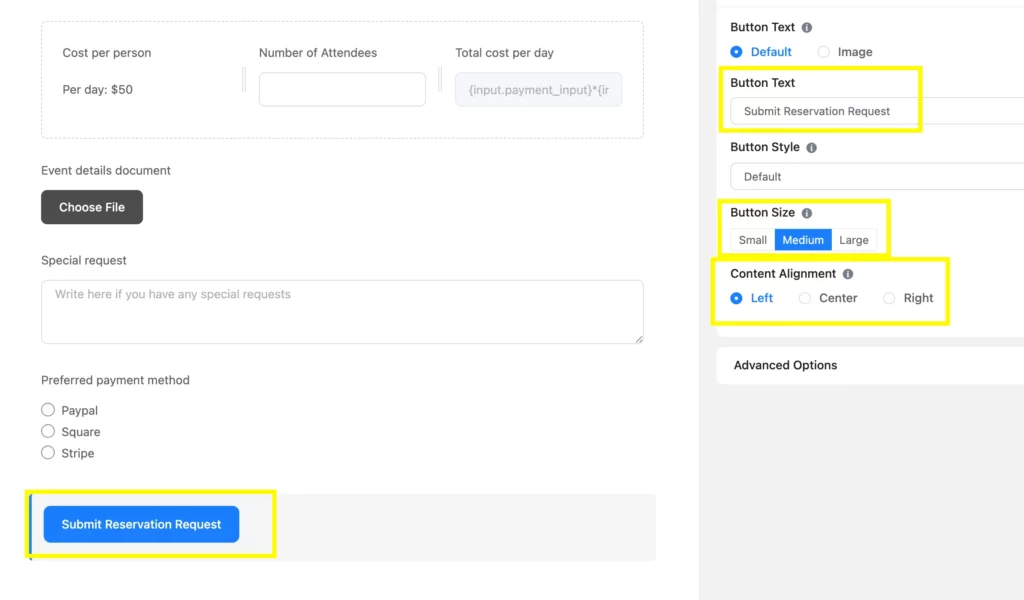Click the 'Preferred payment method' label
The height and width of the screenshot is (600, 1024).
pos(115,380)
